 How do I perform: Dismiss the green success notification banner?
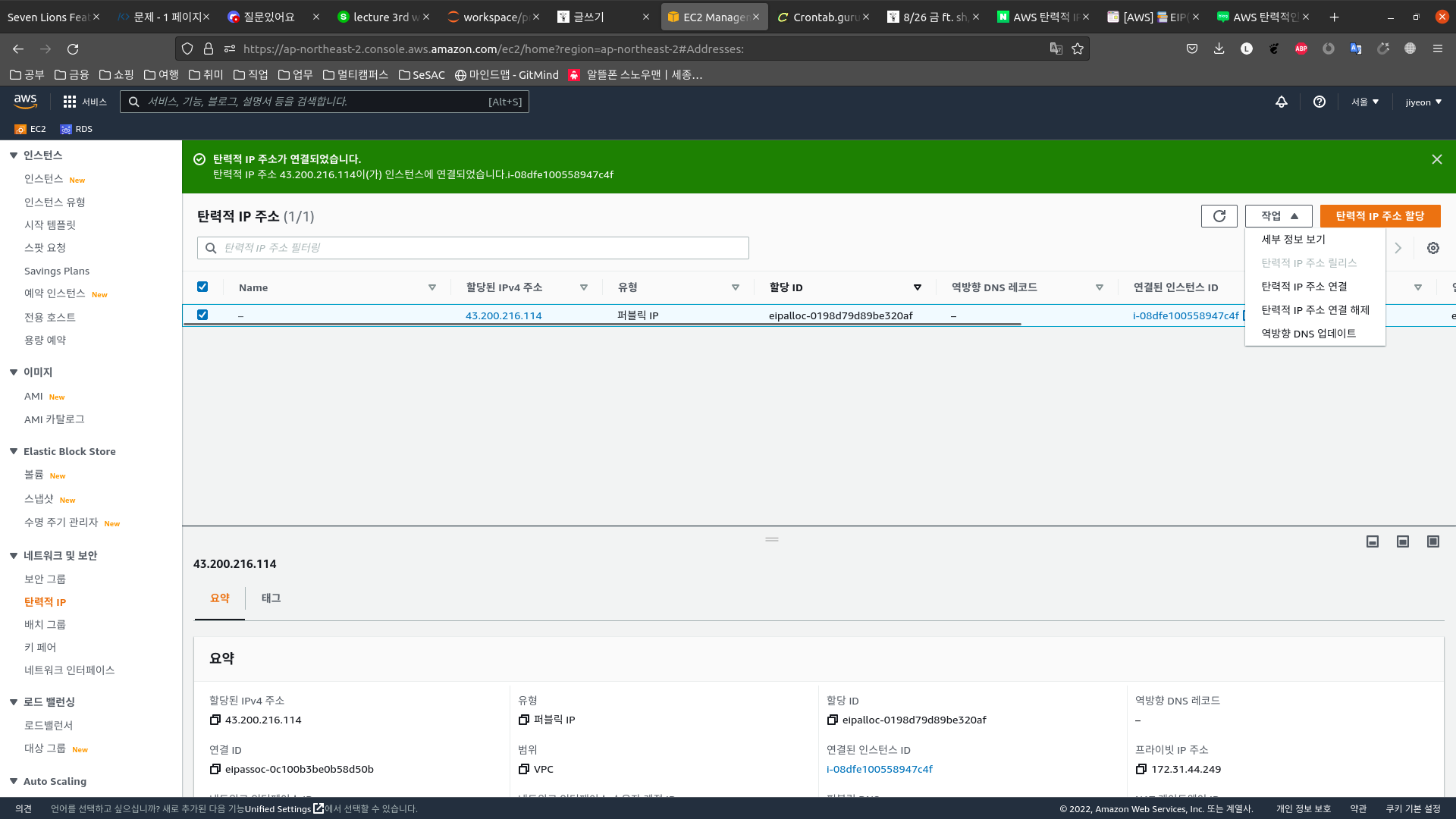point(1436,159)
